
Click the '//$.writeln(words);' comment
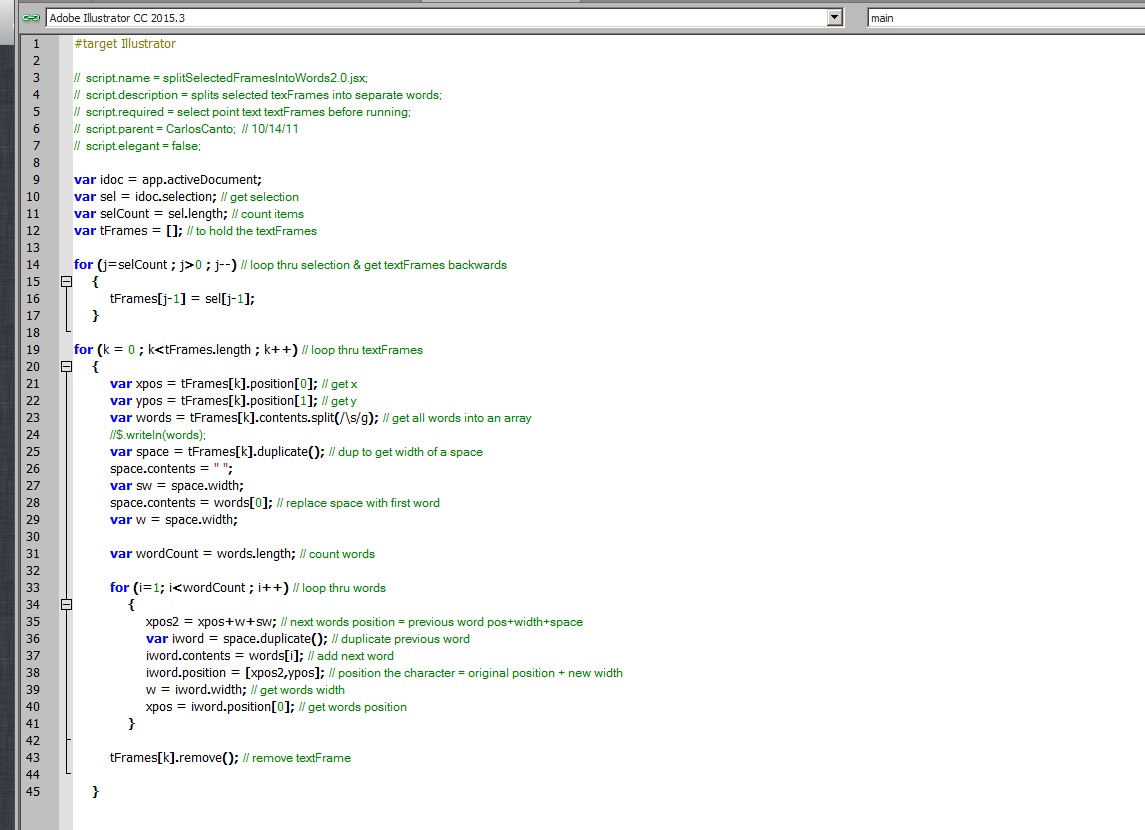click(x=158, y=435)
